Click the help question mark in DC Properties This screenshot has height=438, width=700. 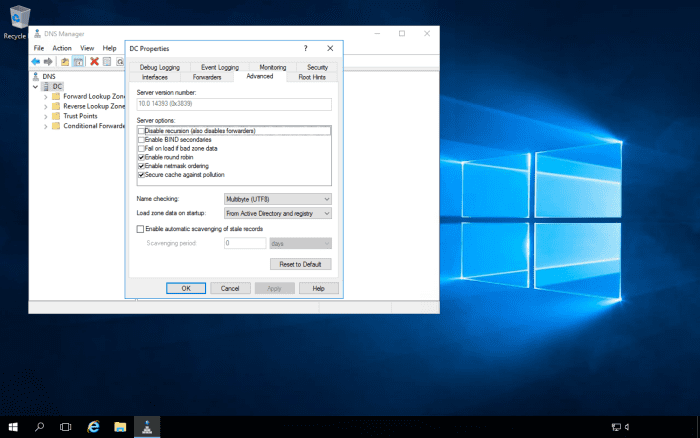pyautogui.click(x=305, y=48)
